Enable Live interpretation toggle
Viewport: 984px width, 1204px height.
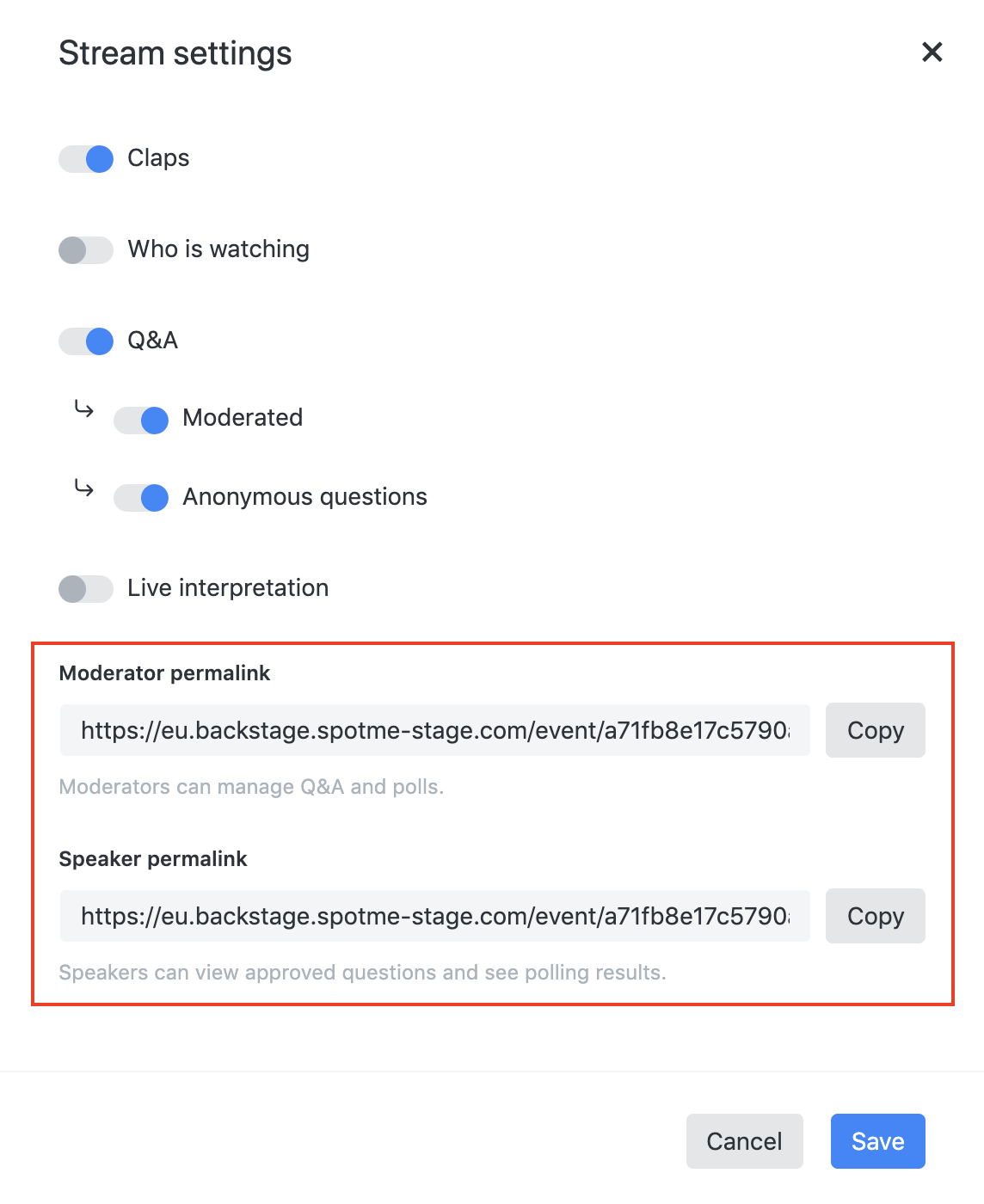[86, 589]
